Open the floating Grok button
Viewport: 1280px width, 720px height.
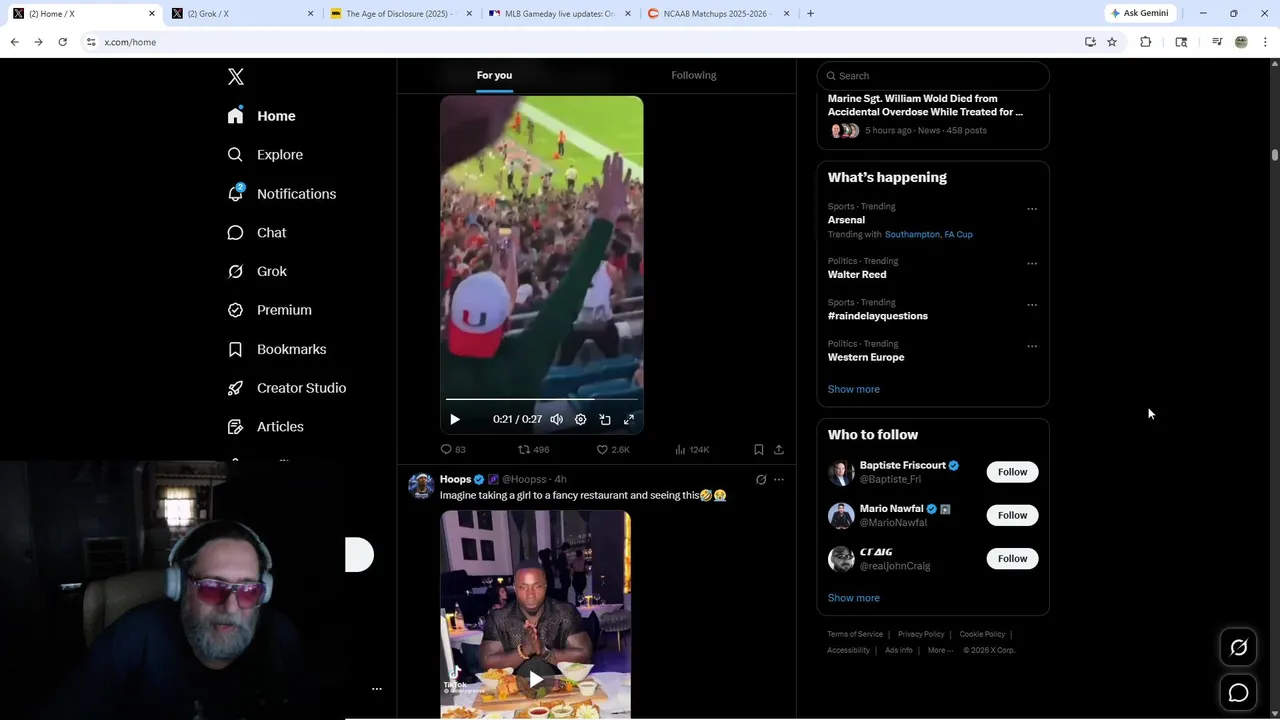click(x=1238, y=648)
